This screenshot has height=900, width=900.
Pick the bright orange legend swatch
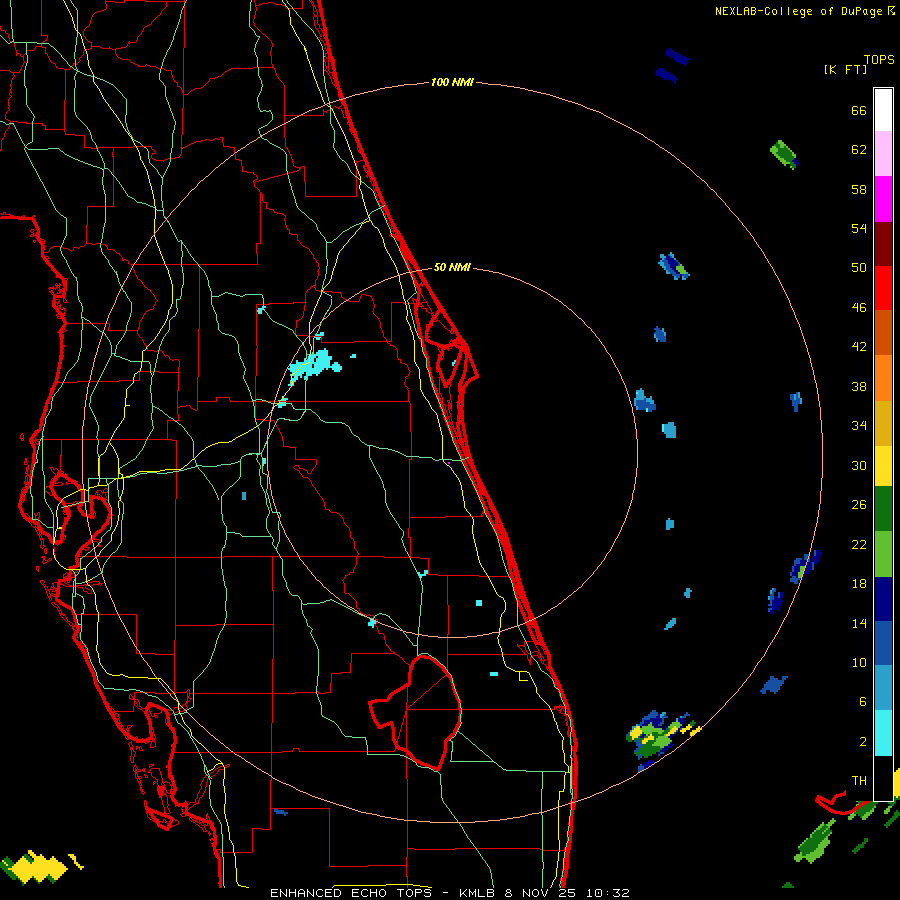pos(883,378)
